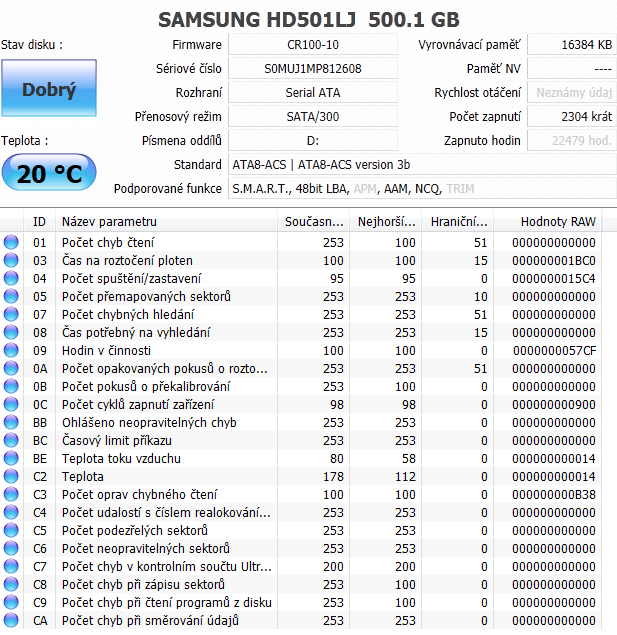Image resolution: width=617 pixels, height=635 pixels.
Task: Click status icon for Počet podezřelých sektorů
Action: tap(11, 530)
